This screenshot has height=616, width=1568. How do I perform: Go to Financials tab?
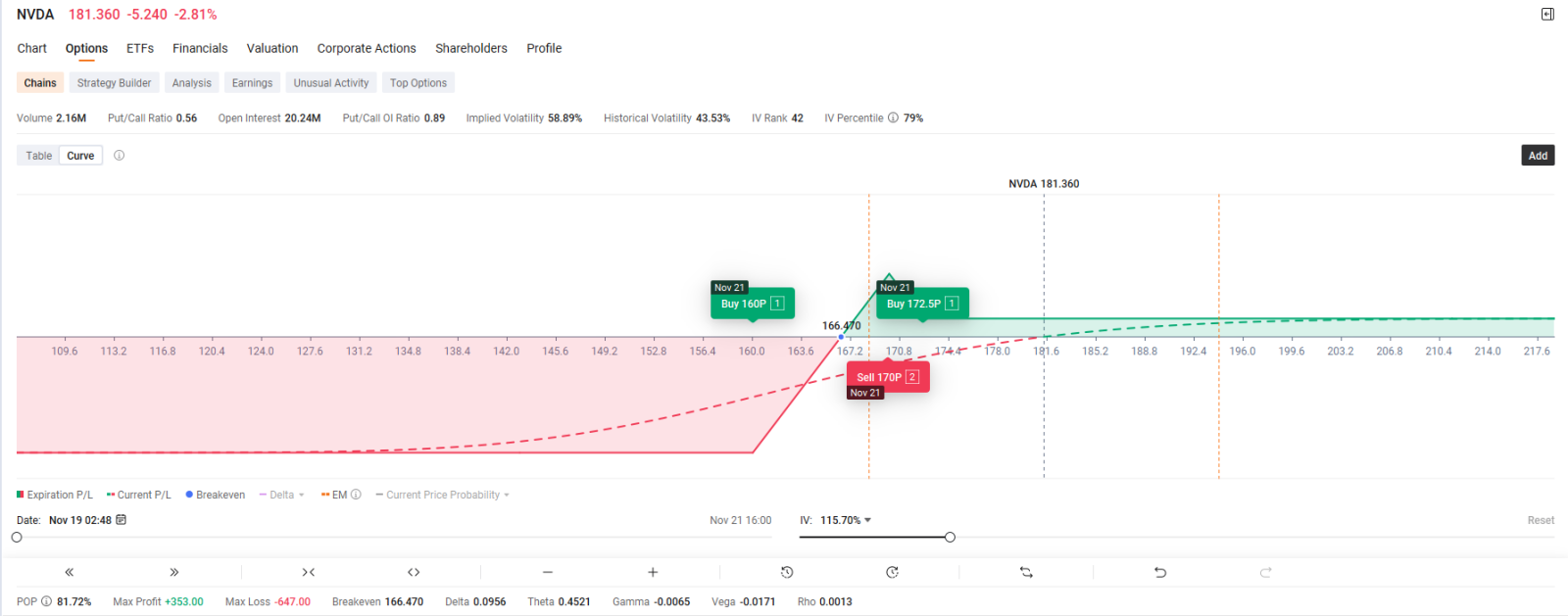click(200, 48)
